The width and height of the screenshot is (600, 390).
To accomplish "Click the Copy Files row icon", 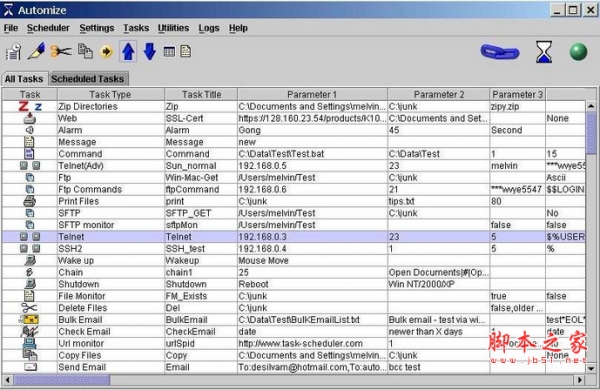I will 29,355.
